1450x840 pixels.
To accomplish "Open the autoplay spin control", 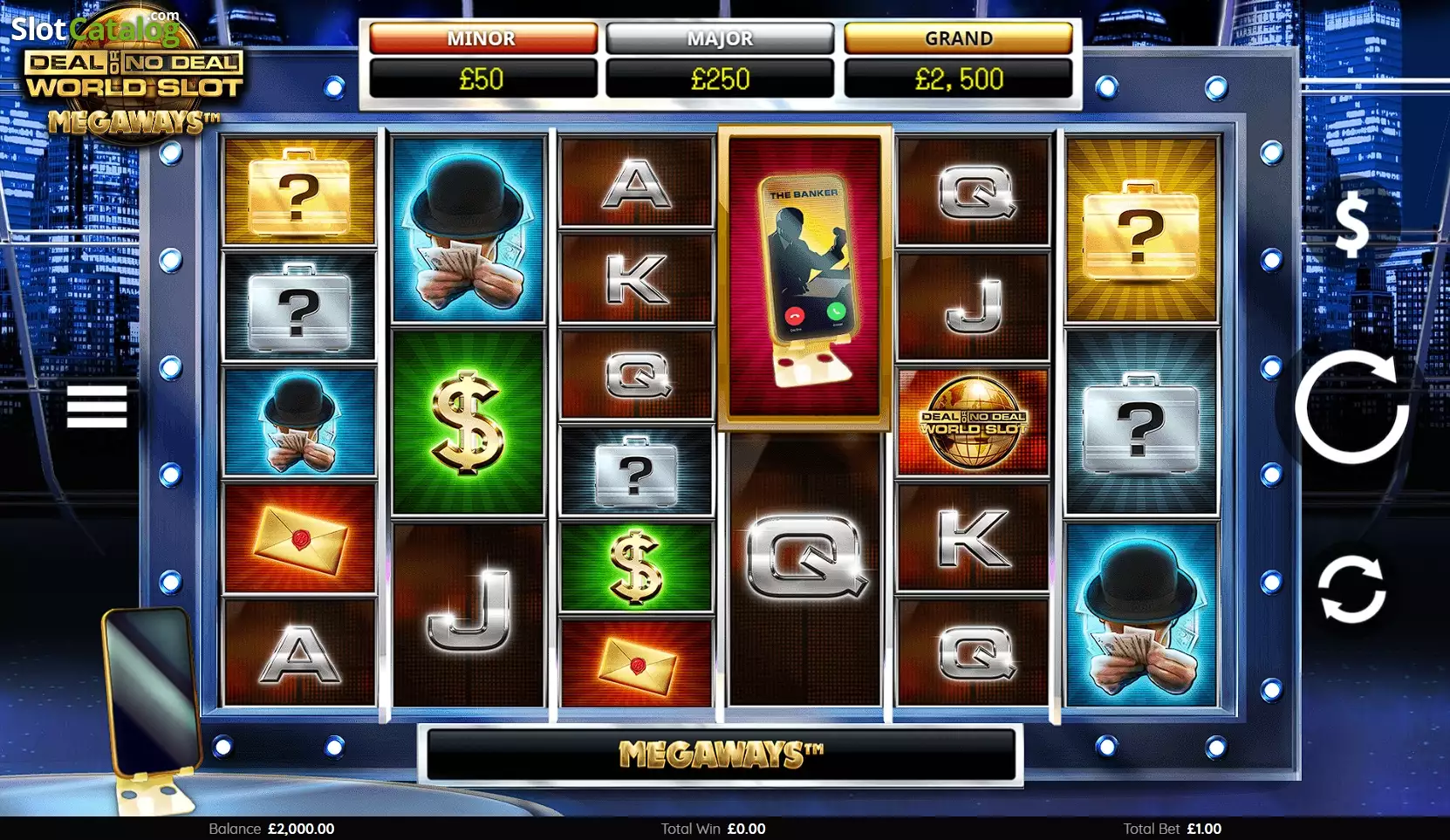I will (1351, 589).
